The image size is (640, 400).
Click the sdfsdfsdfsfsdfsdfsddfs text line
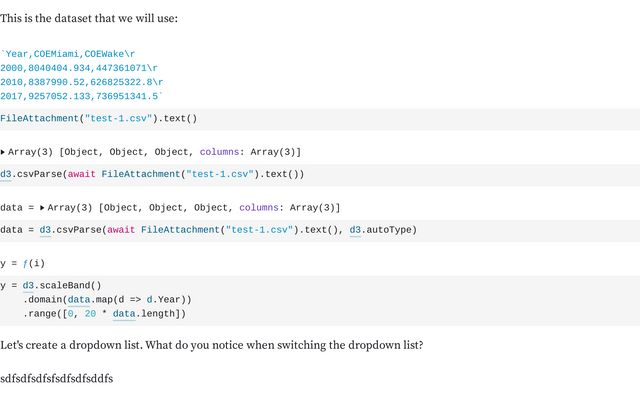(57, 379)
